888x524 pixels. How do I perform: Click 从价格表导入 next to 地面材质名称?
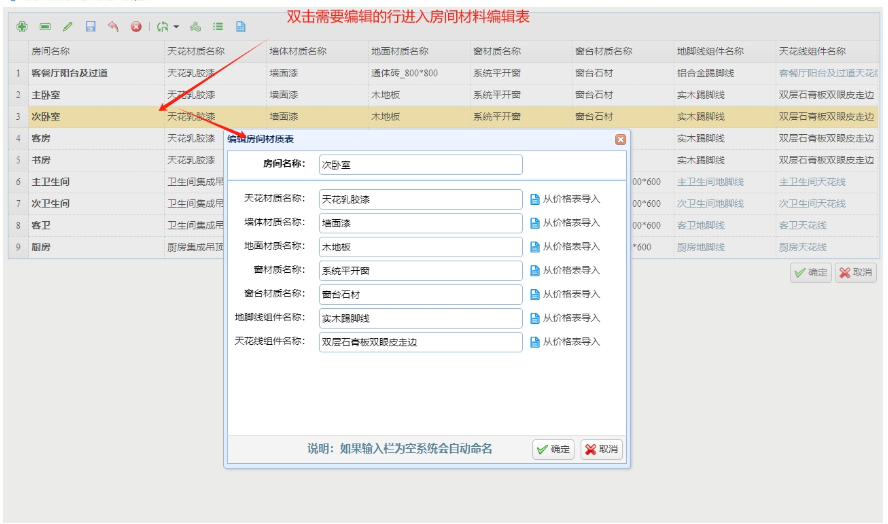tap(565, 246)
